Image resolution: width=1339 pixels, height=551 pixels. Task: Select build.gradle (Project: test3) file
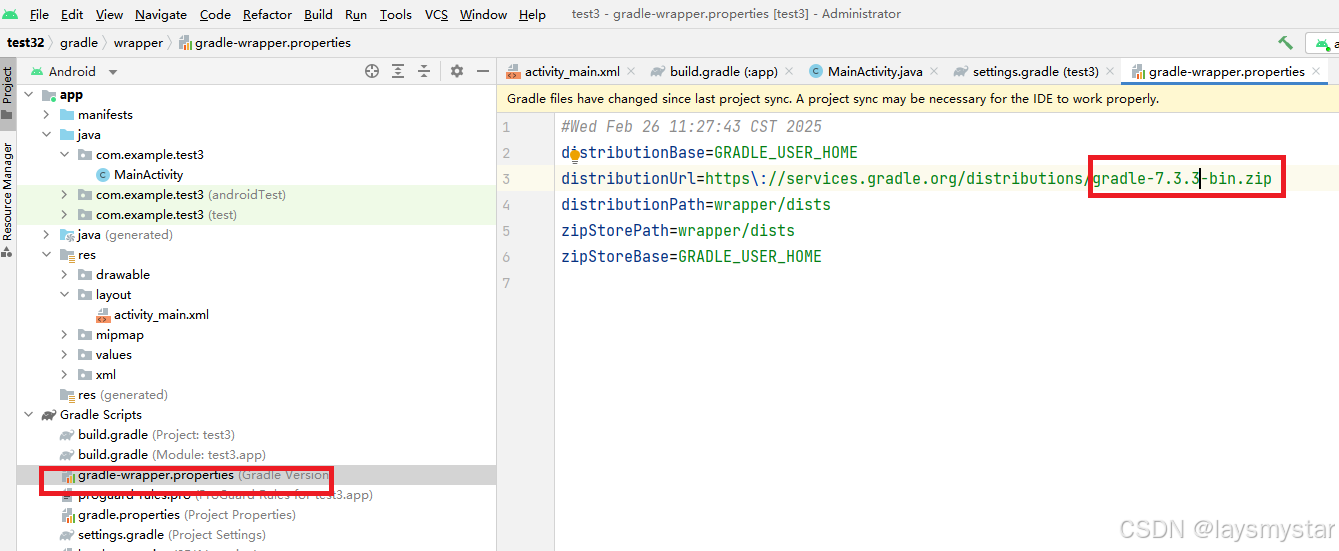[156, 435]
